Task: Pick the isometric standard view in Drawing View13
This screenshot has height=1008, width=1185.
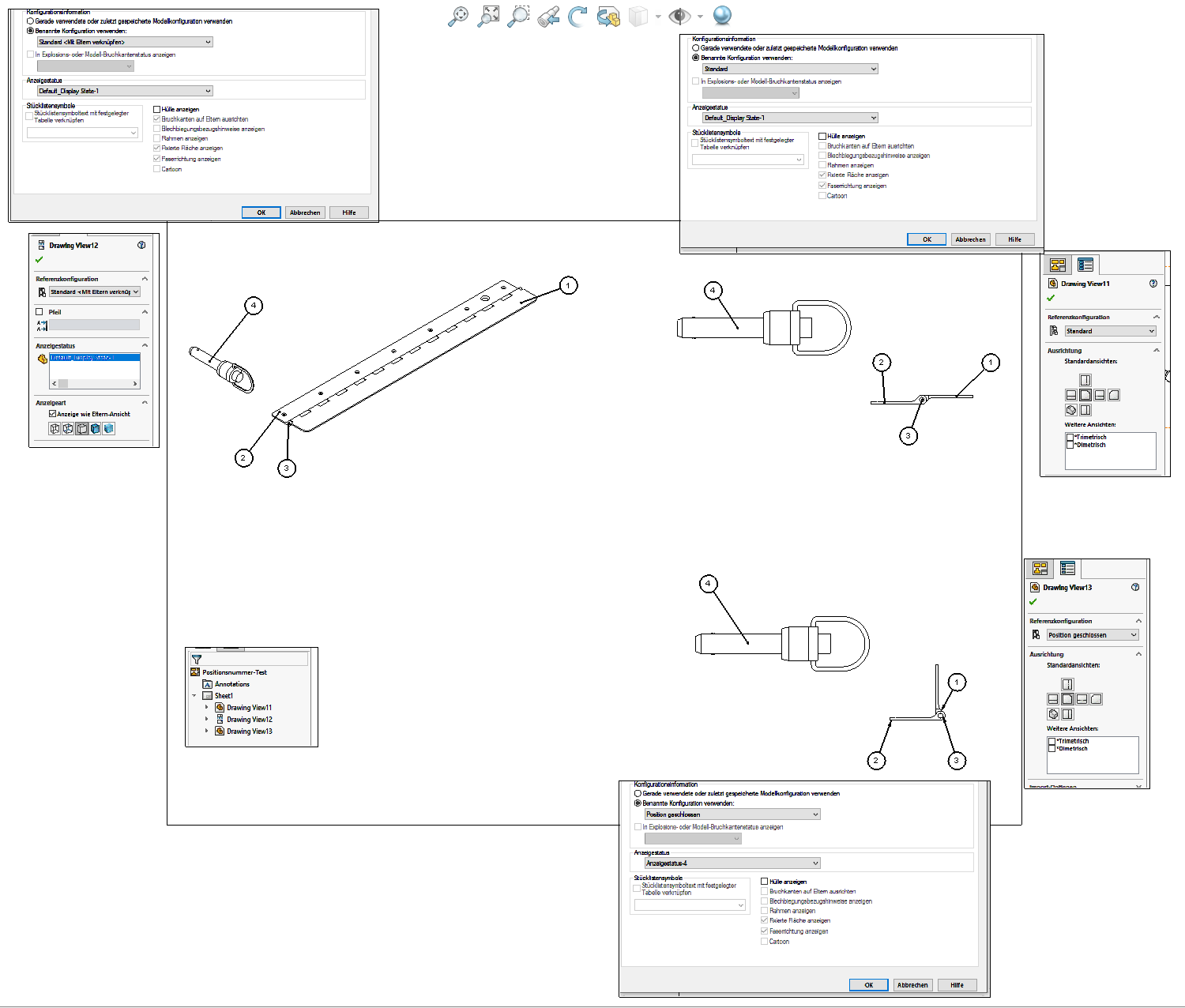Action: (1053, 714)
